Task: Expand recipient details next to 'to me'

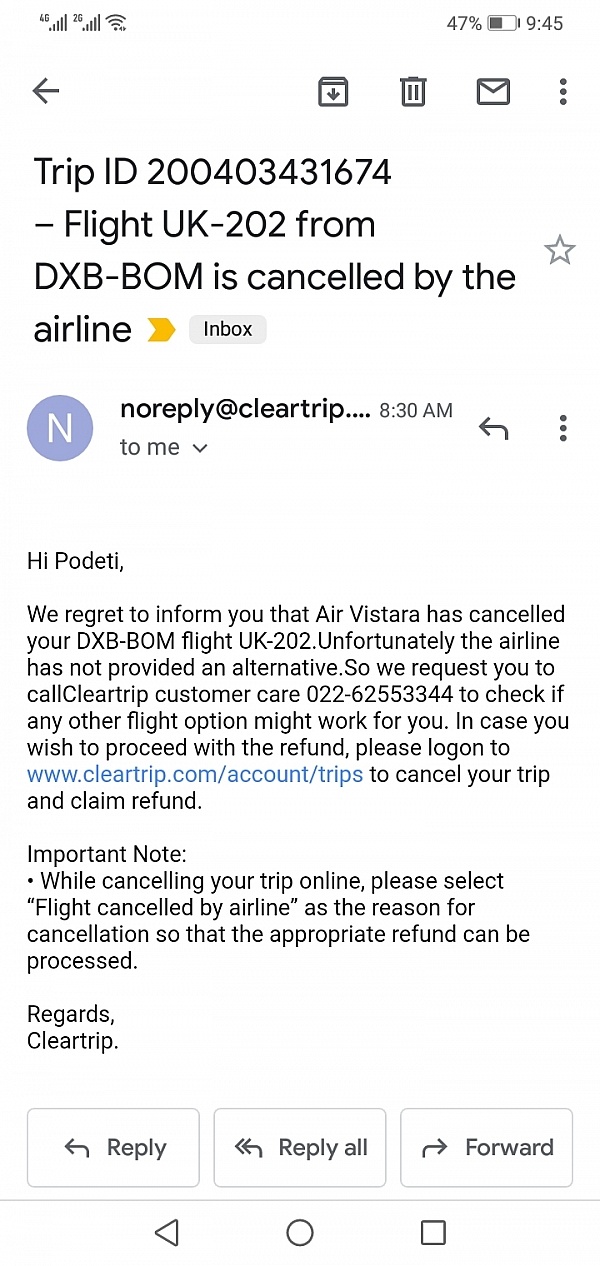Action: point(199,448)
